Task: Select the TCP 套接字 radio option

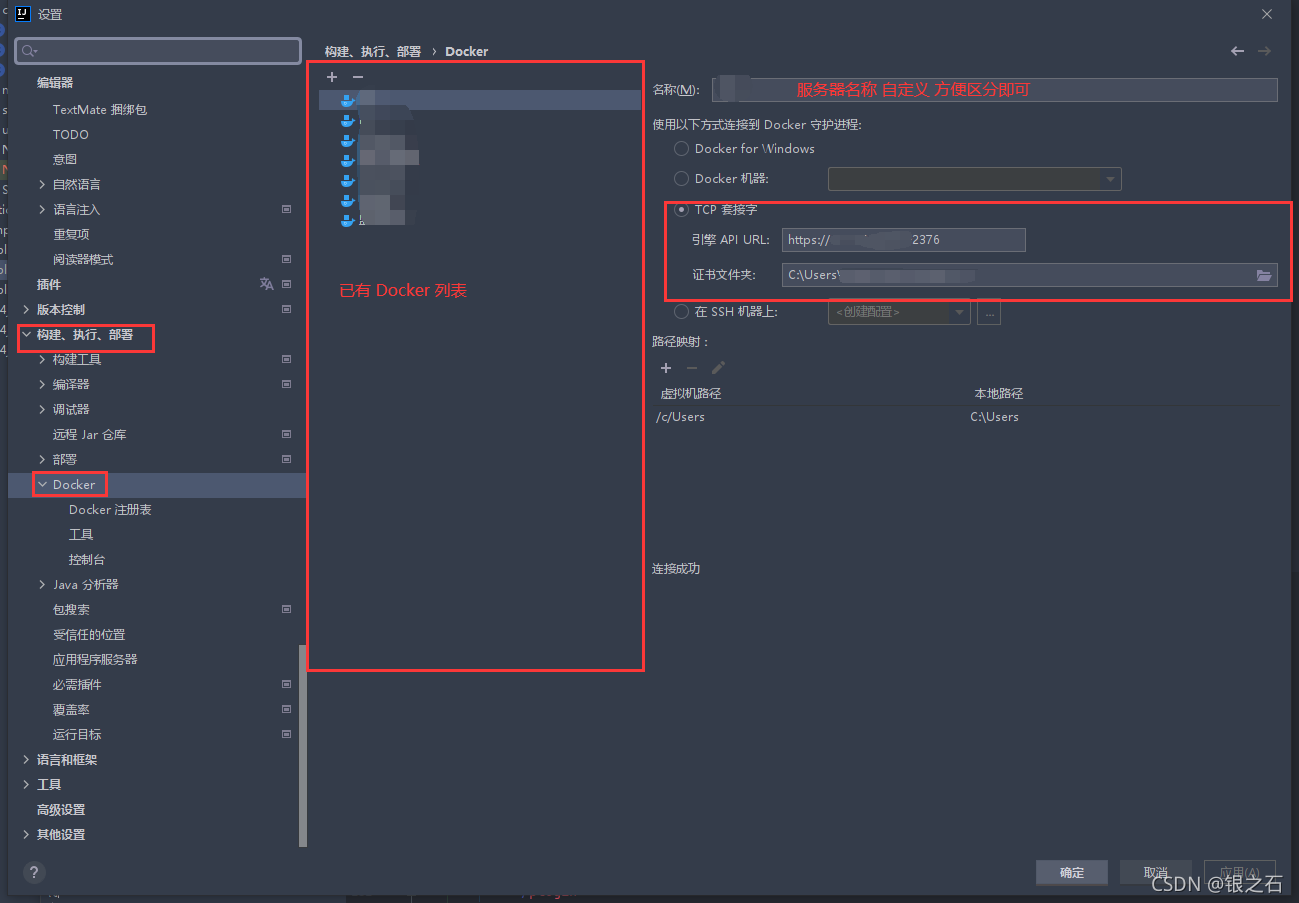Action: click(x=681, y=210)
